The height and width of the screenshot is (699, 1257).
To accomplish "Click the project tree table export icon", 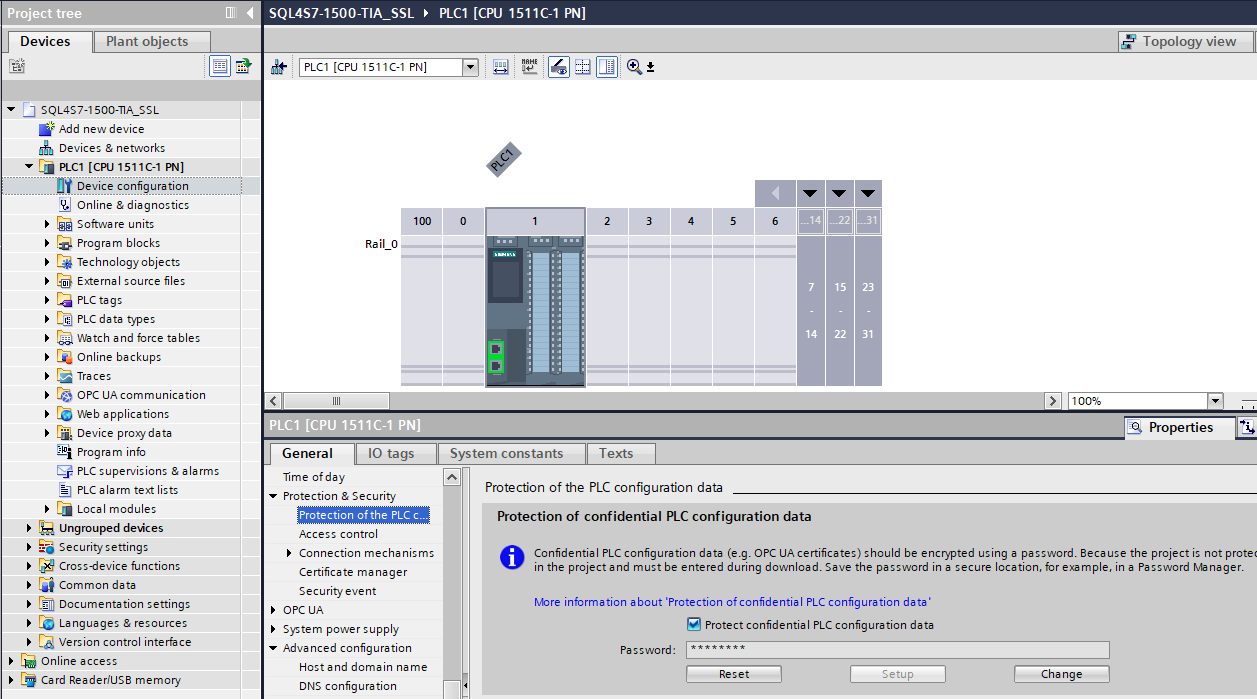I will pos(243,66).
